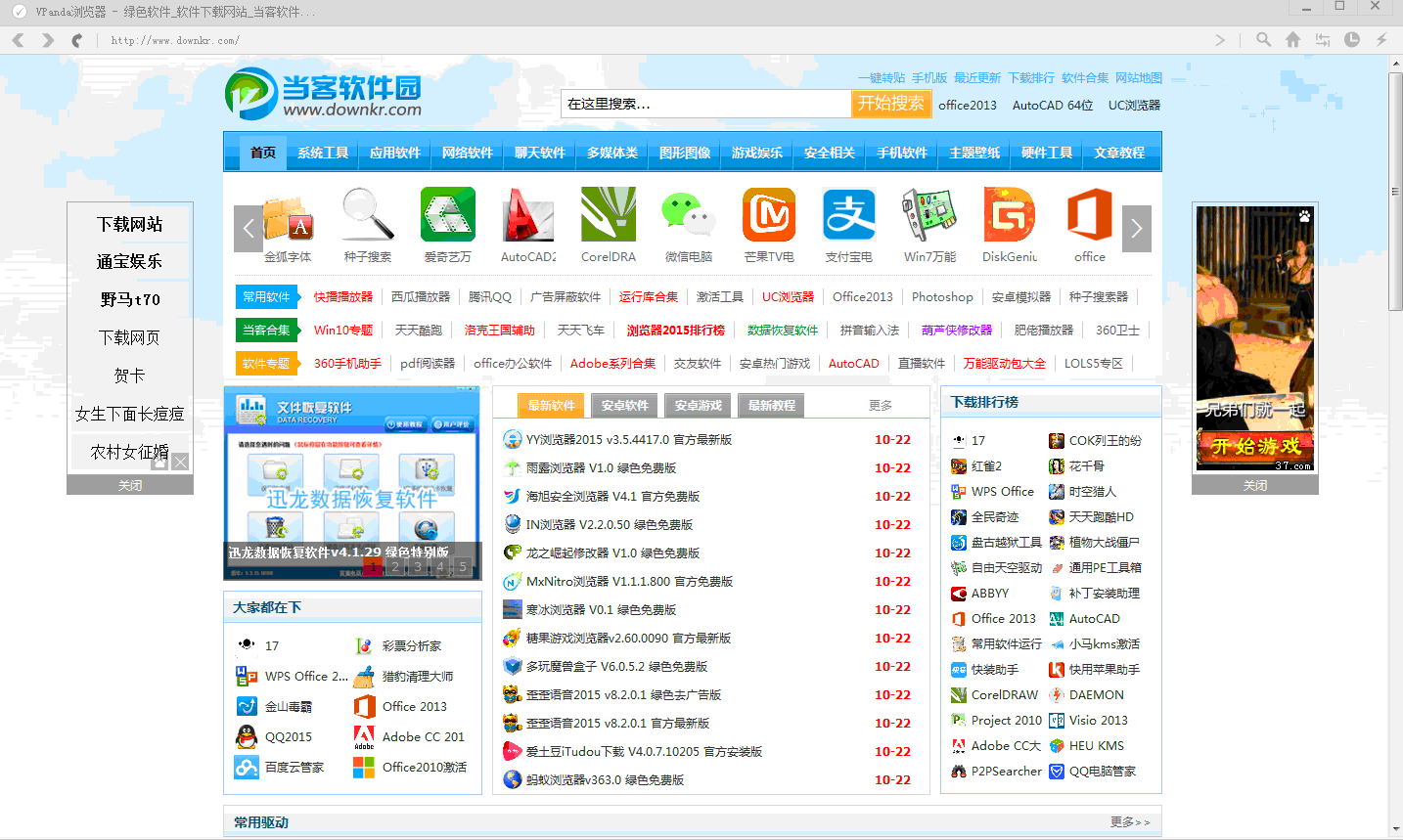Open the 爱奇艺万 app icon
1403x840 pixels.
(x=448, y=214)
